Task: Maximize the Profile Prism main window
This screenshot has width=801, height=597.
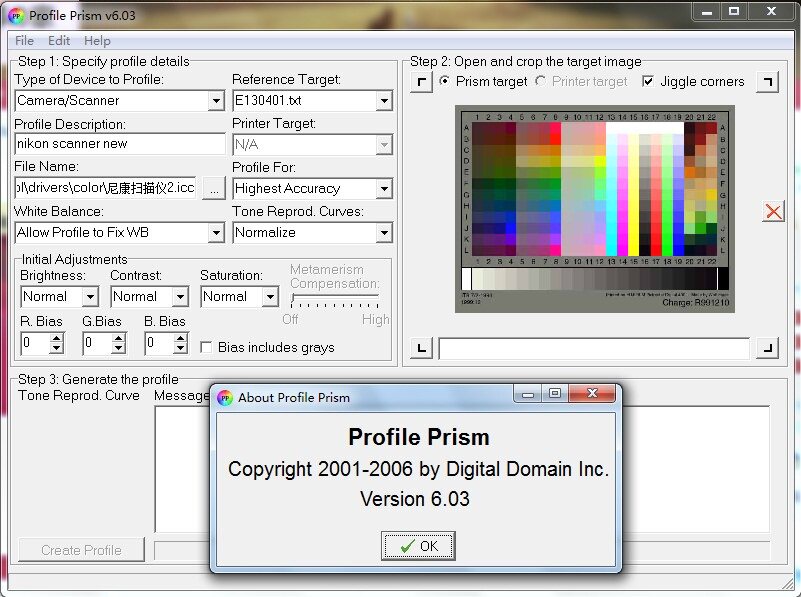Action: (x=734, y=11)
